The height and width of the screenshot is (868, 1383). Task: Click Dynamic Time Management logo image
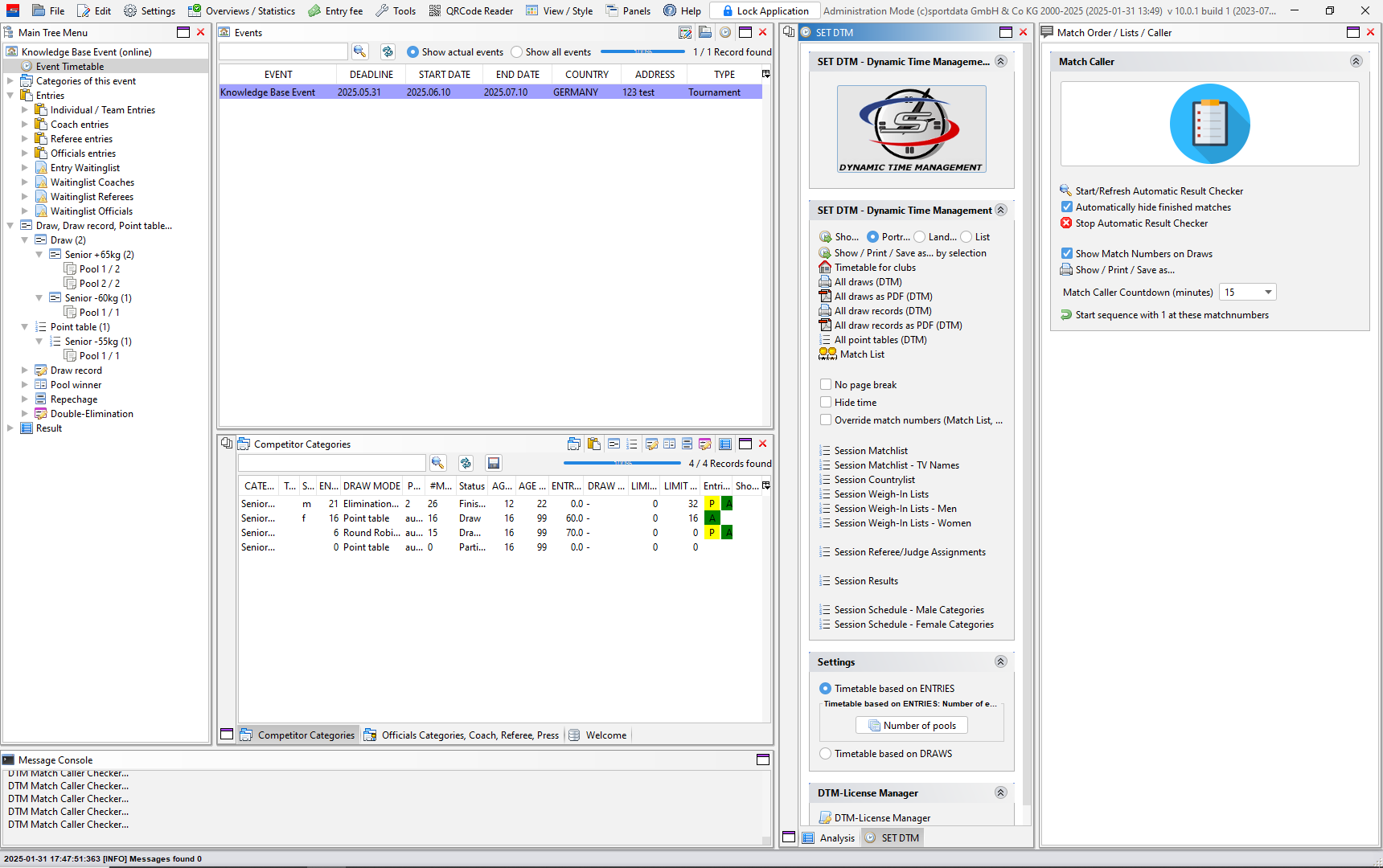click(911, 129)
